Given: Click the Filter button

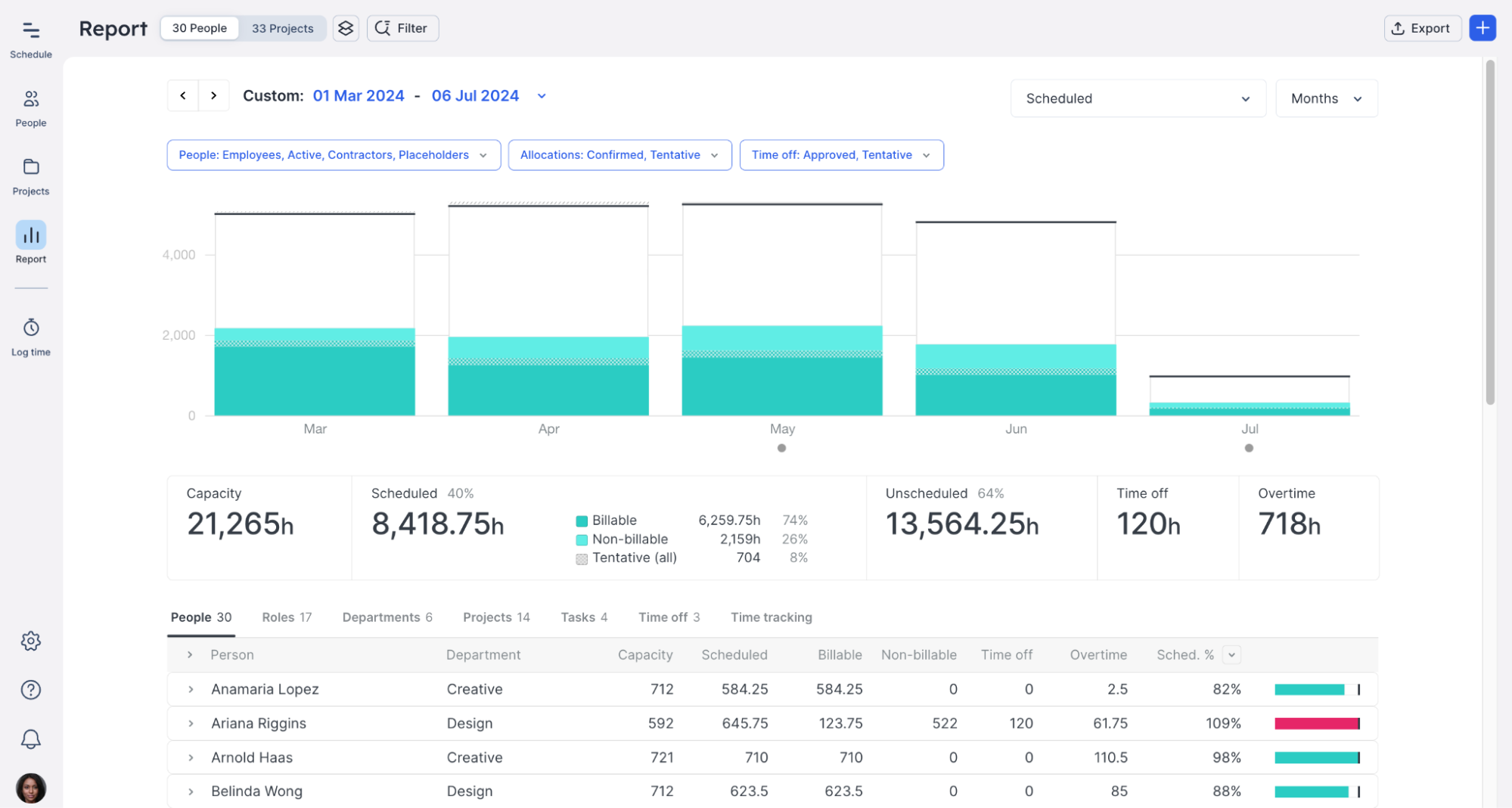Looking at the screenshot, I should click(x=402, y=28).
